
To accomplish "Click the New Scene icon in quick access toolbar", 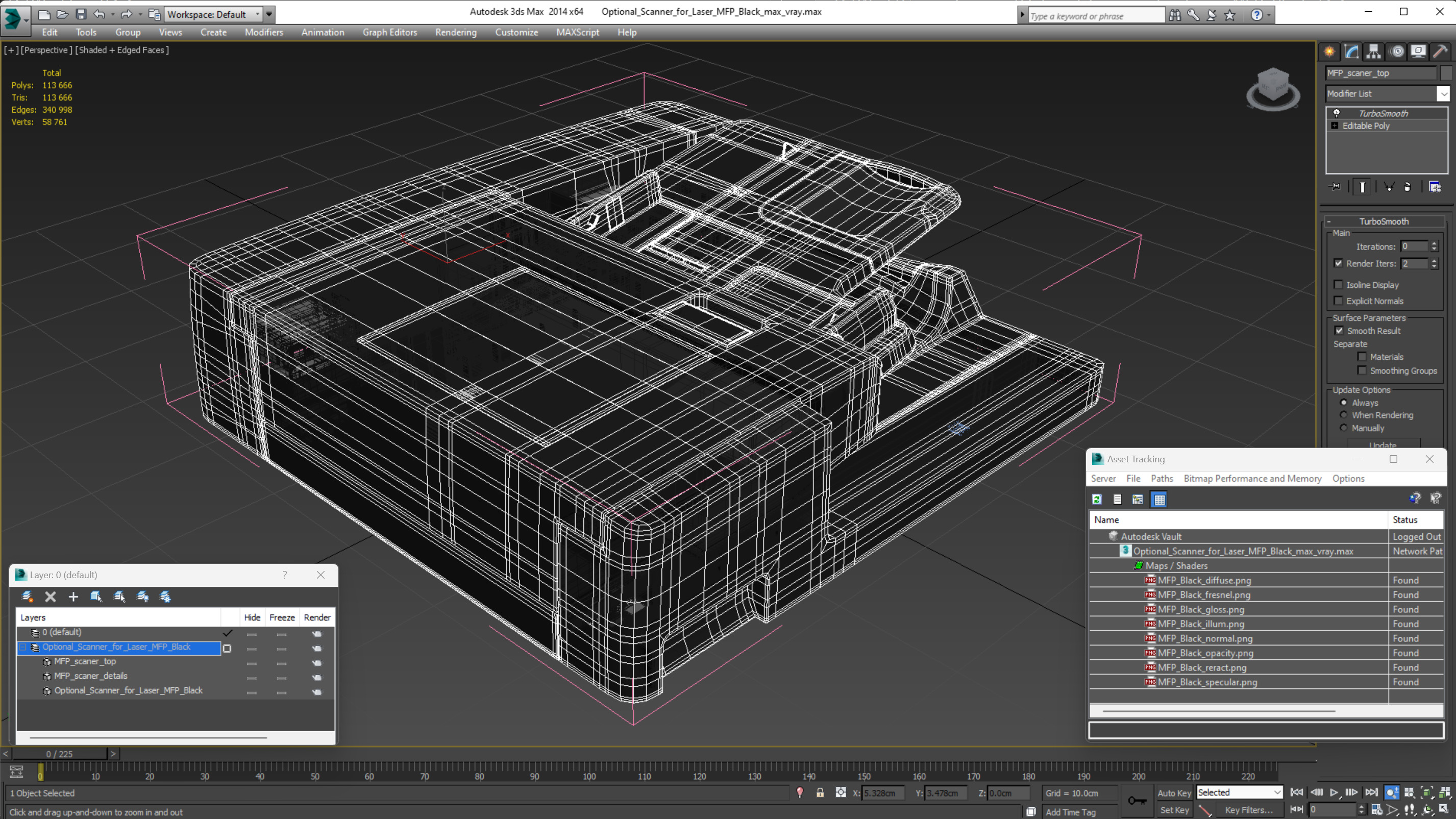I will coord(44,14).
